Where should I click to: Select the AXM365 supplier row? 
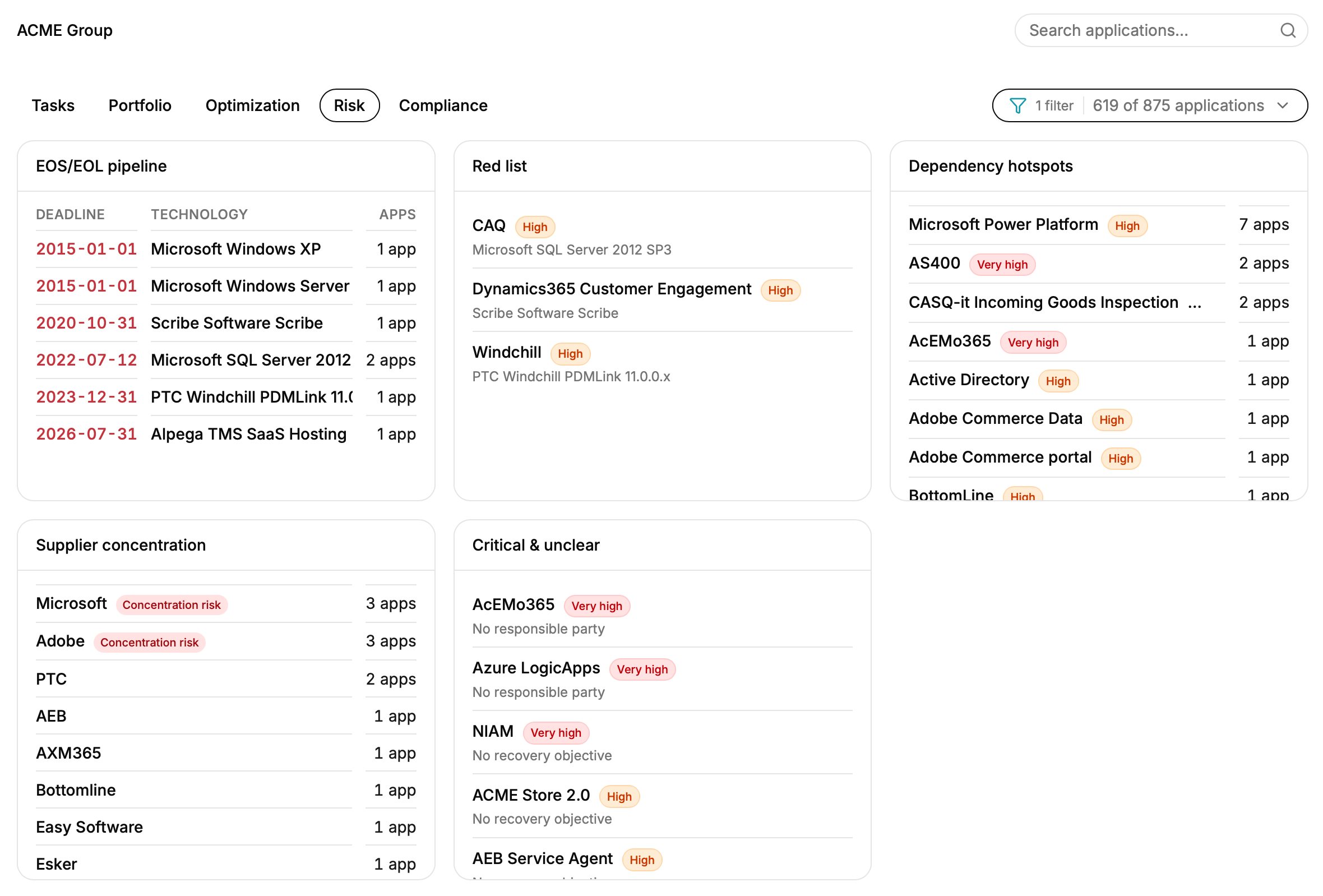pyautogui.click(x=226, y=752)
